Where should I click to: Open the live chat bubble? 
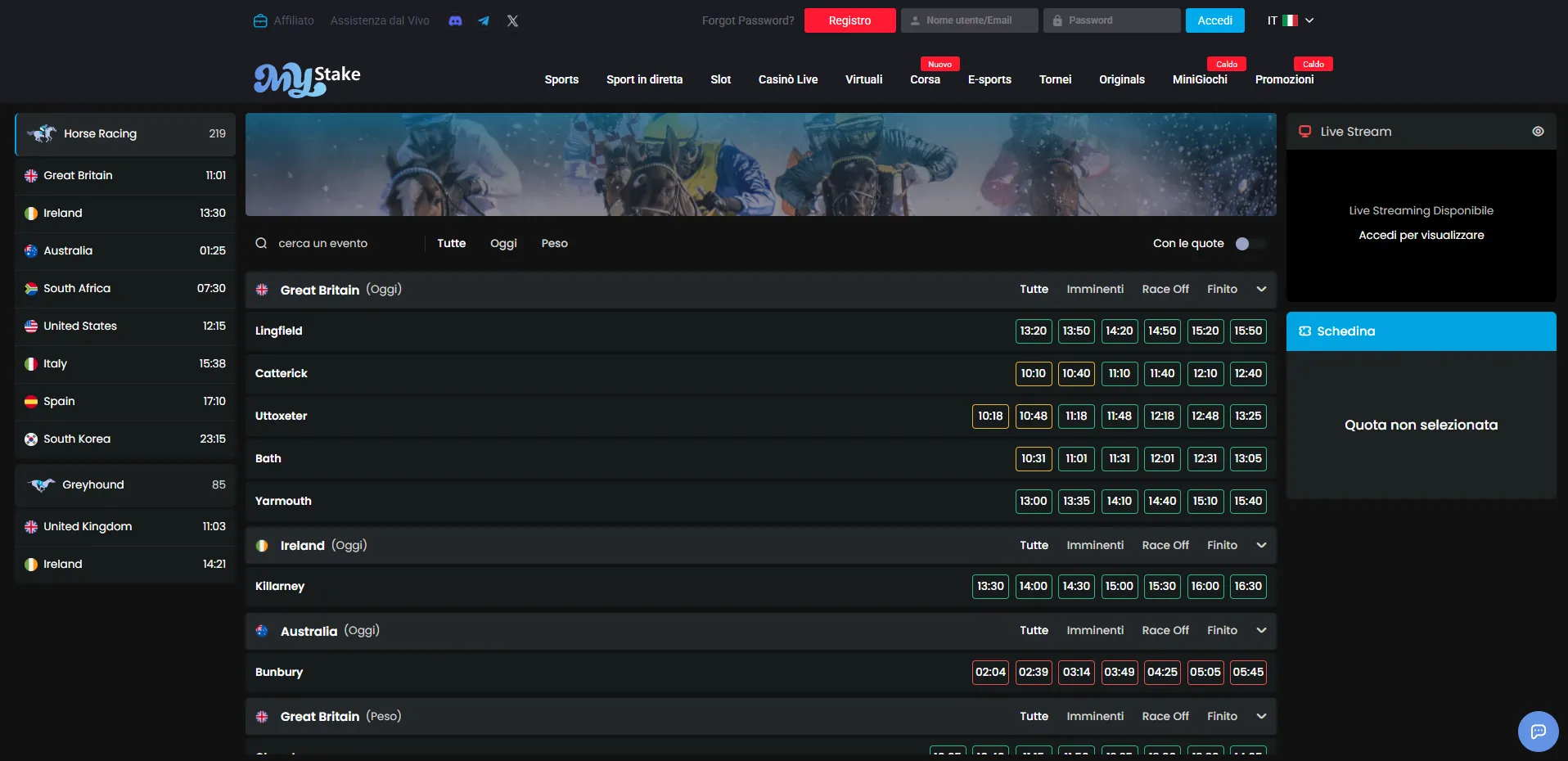tap(1538, 731)
